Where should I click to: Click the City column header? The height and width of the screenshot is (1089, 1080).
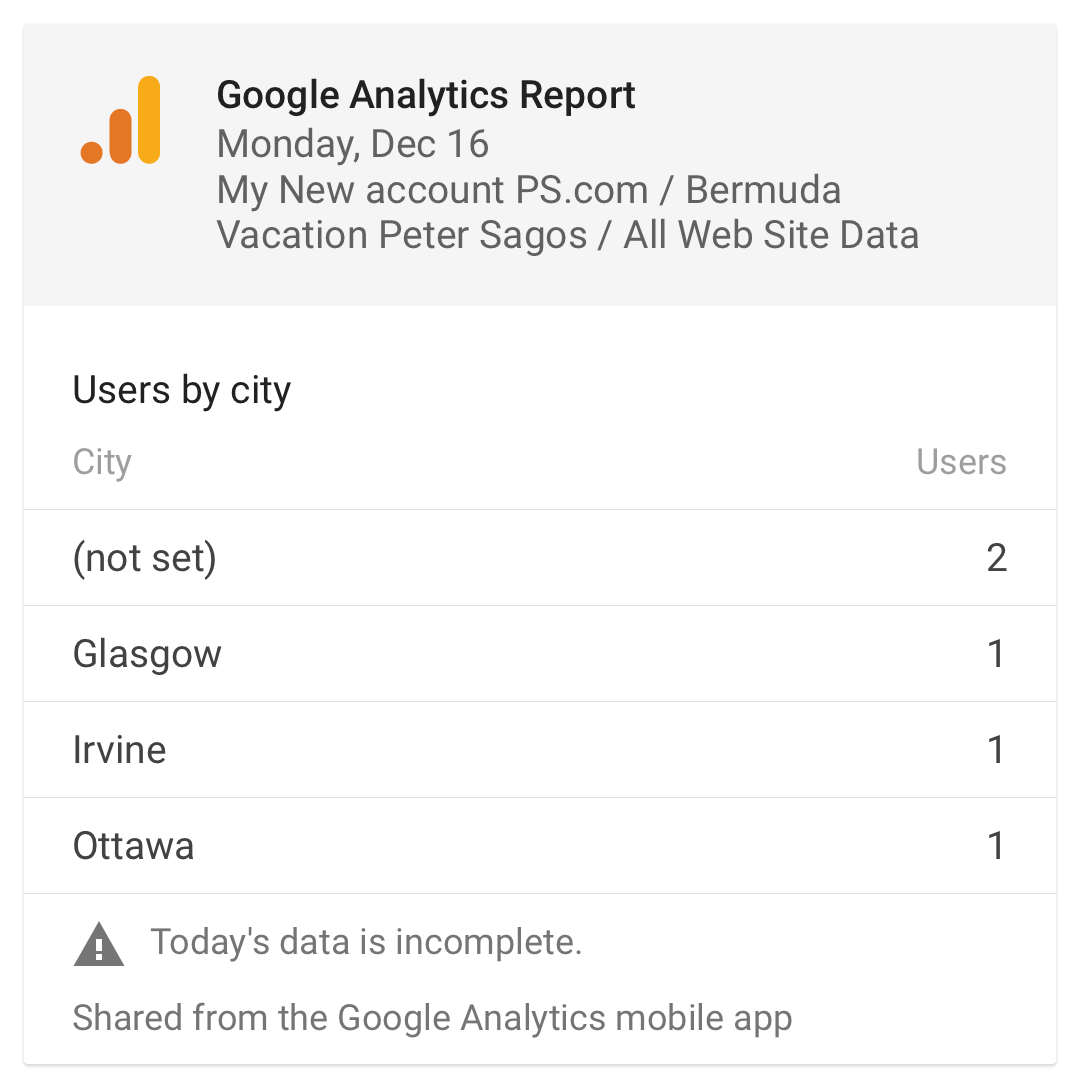click(x=102, y=462)
